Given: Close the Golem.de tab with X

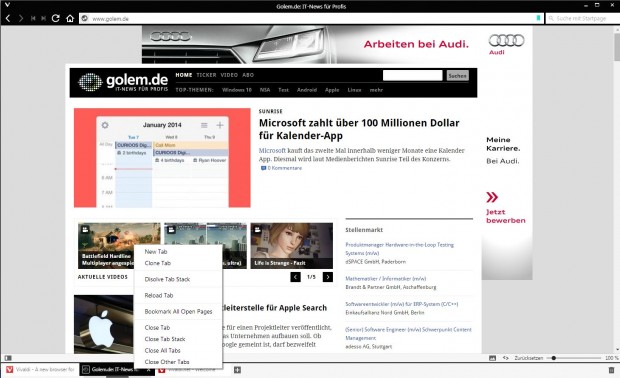Looking at the screenshot, I should 149,370.
